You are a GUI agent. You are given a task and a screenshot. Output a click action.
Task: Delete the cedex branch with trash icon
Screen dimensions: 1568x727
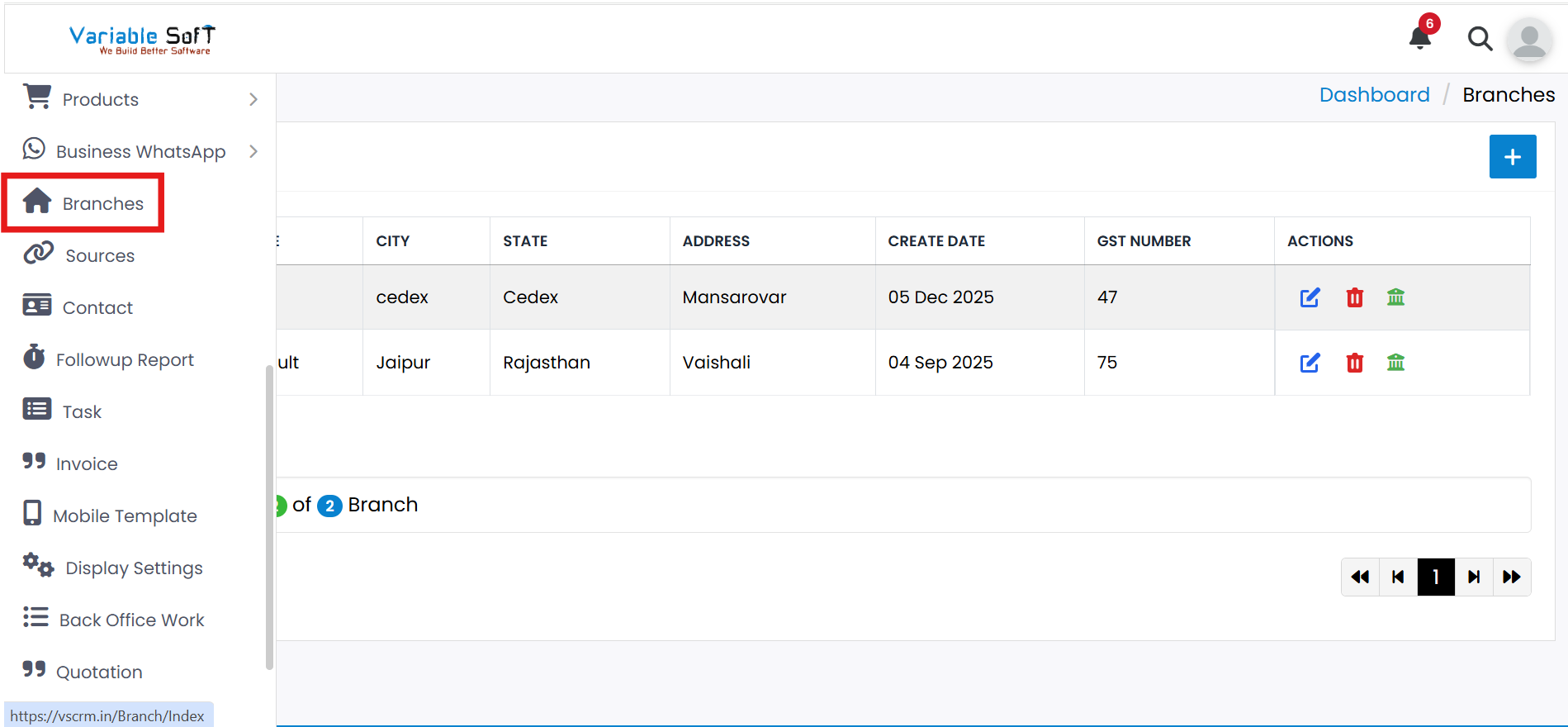tap(1354, 297)
